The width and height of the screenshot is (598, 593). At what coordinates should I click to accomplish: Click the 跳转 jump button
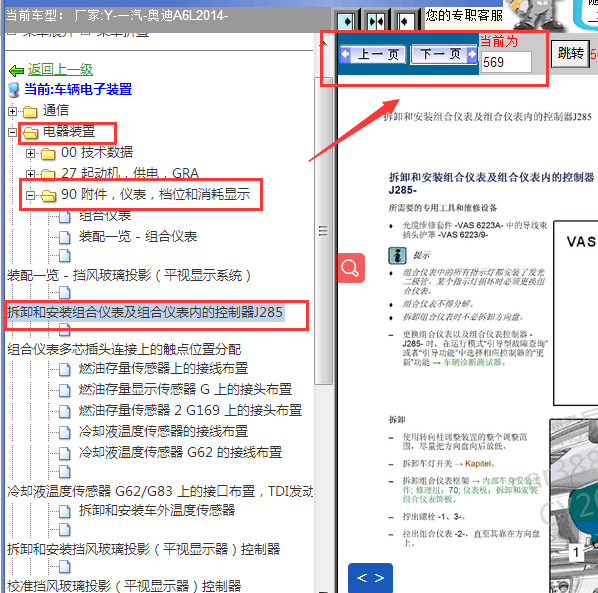570,54
